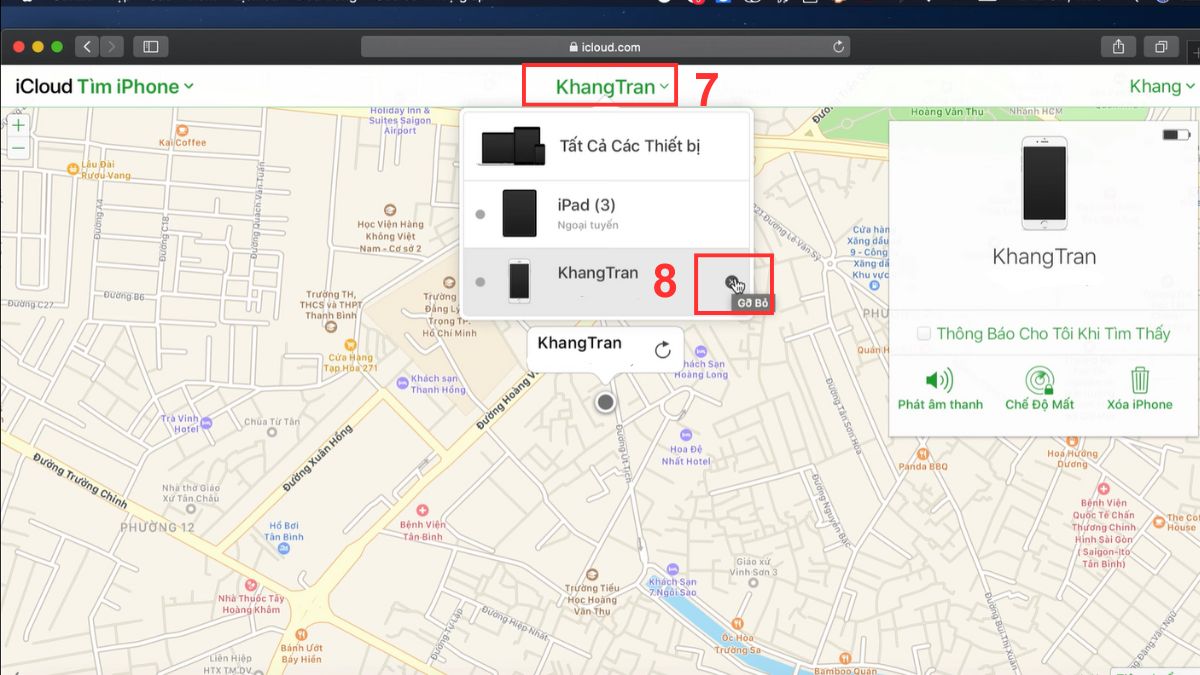Open the KhangTran device dropdown at top
1200x675 pixels.
point(598,87)
